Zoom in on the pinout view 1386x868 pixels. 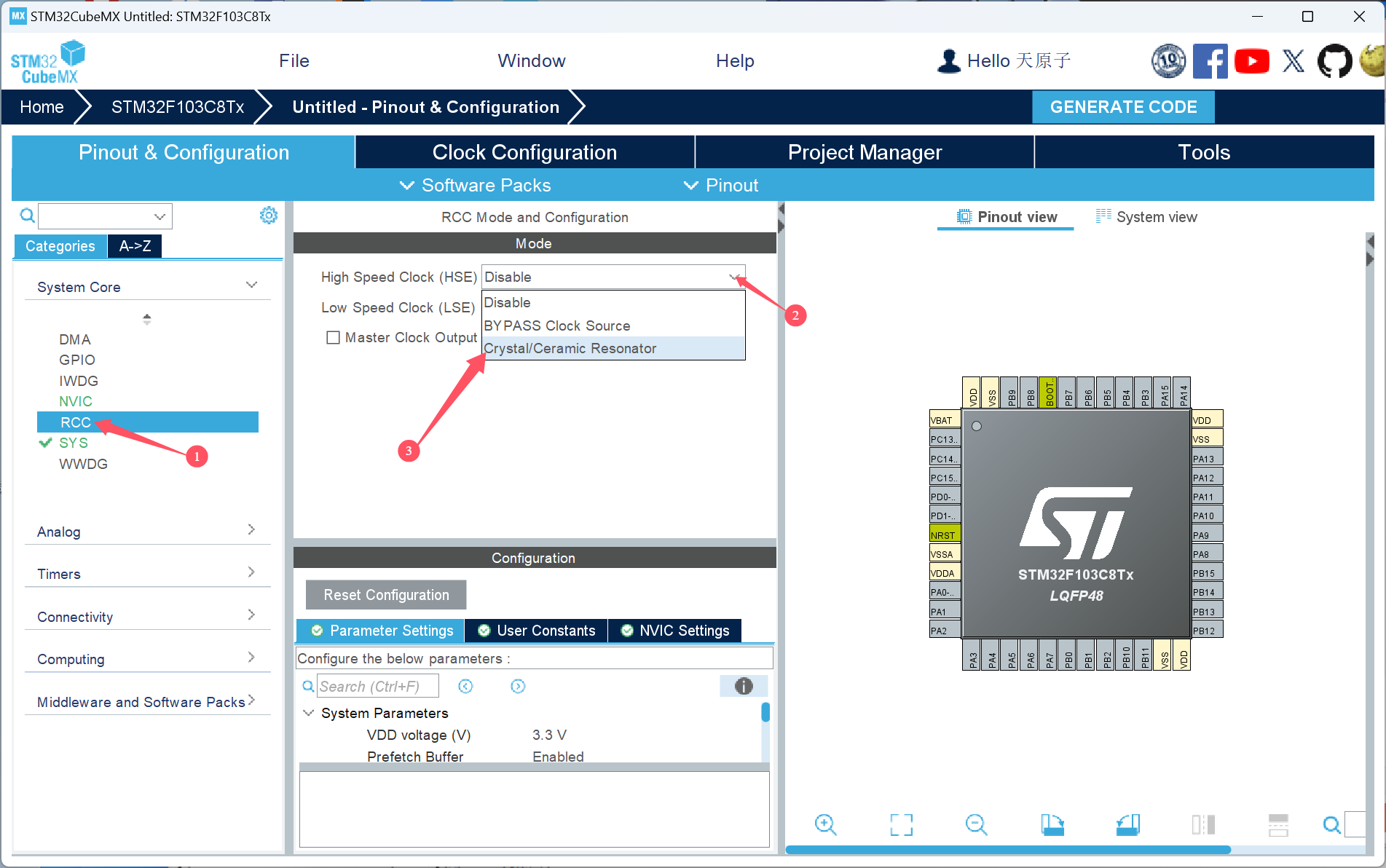click(826, 824)
